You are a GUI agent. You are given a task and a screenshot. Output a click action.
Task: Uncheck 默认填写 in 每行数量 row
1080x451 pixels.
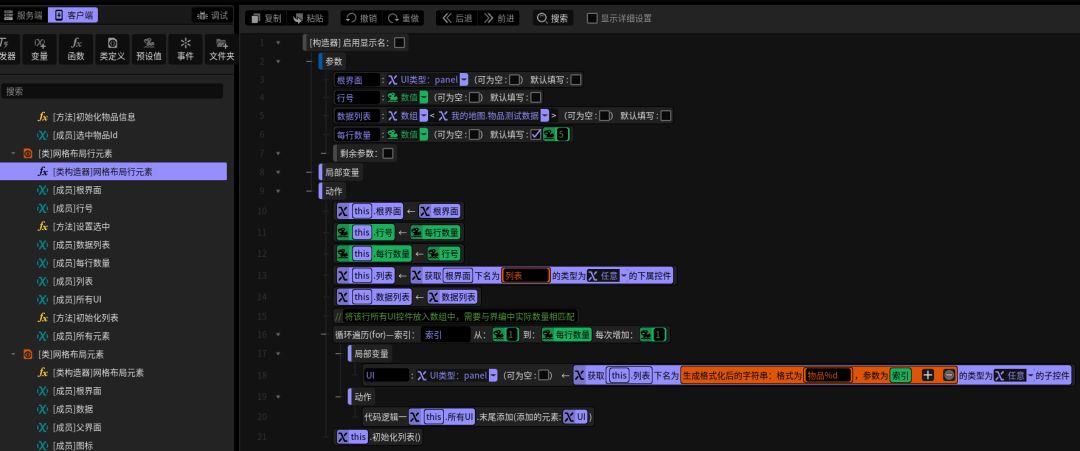(536, 135)
